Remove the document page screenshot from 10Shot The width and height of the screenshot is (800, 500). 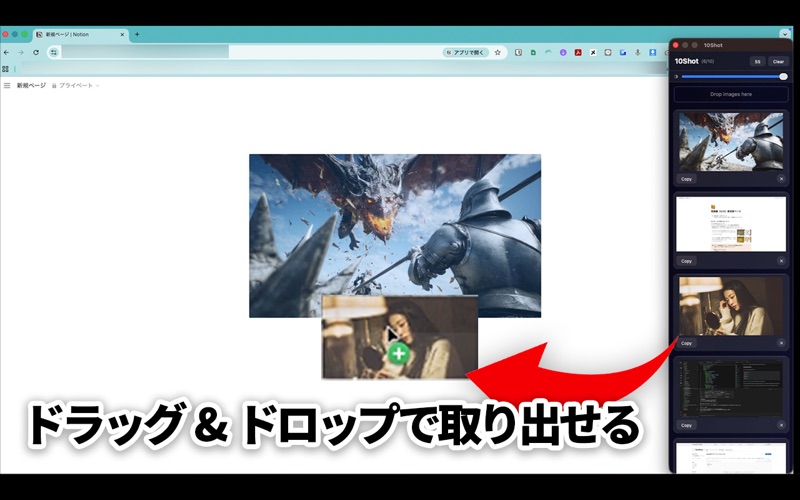781,261
